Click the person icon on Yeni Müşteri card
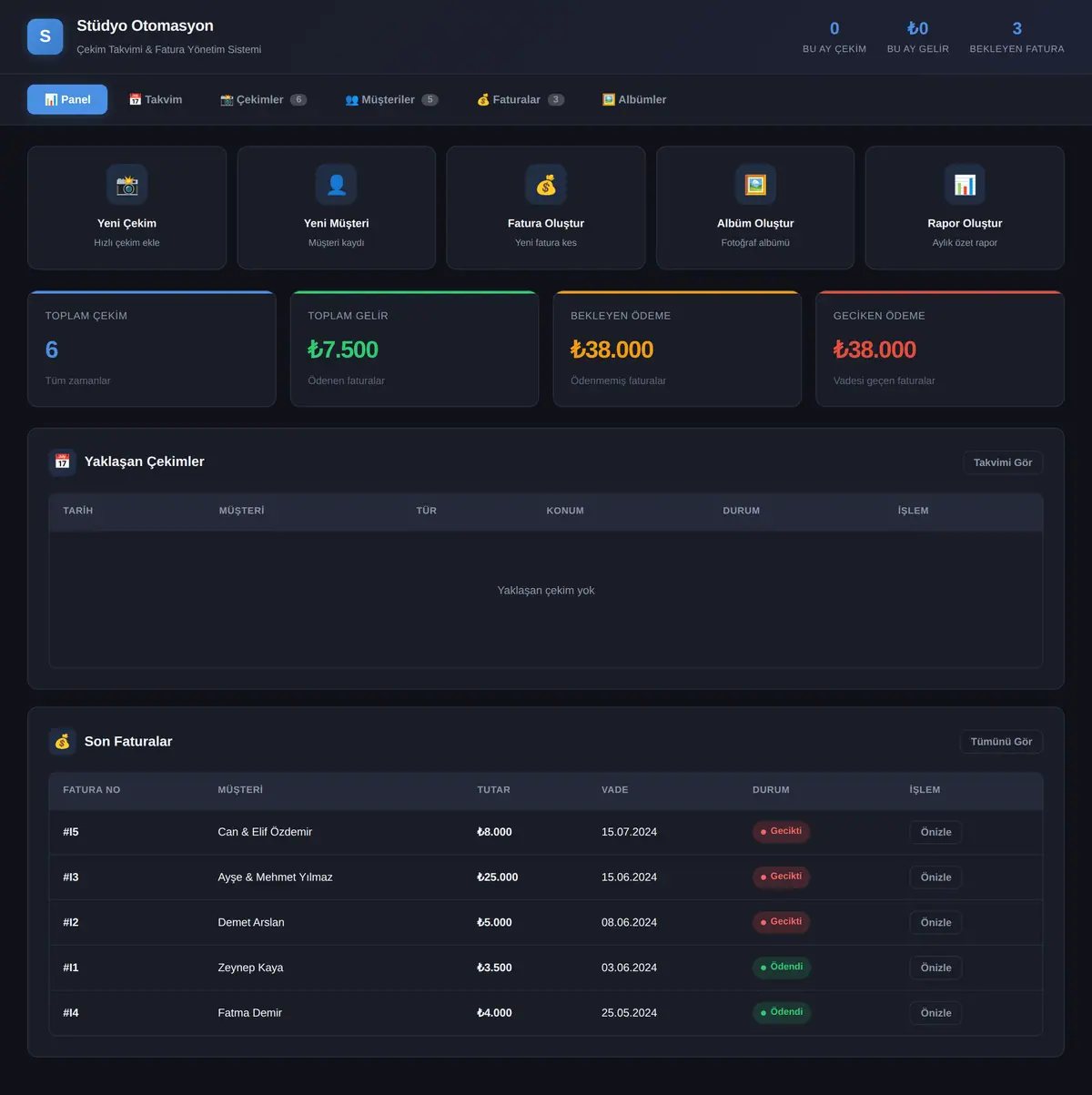1092x1095 pixels. click(x=337, y=185)
